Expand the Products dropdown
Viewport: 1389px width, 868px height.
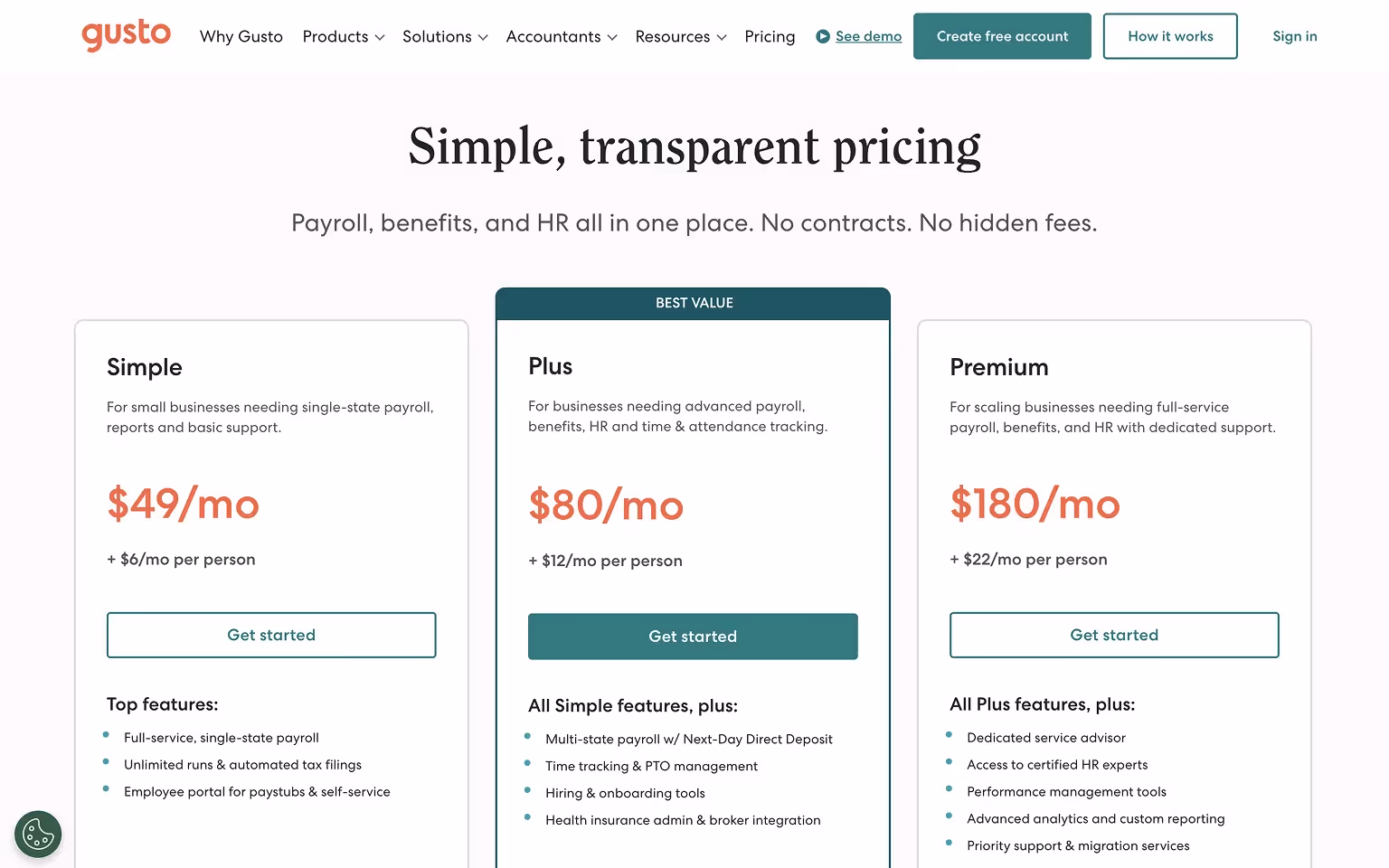[343, 36]
